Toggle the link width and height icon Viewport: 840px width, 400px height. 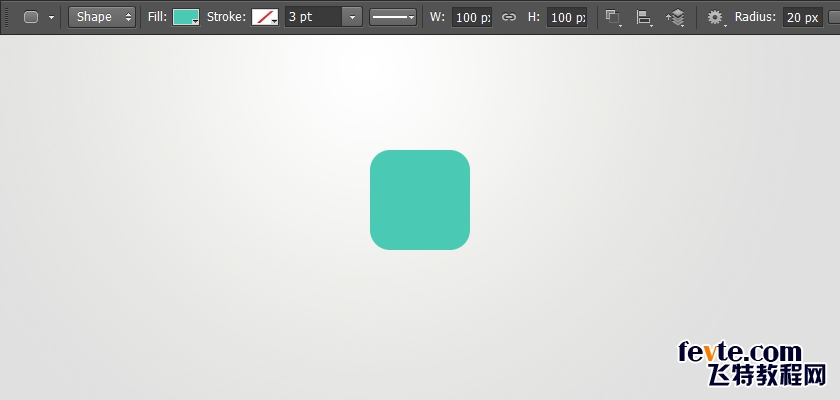point(509,17)
